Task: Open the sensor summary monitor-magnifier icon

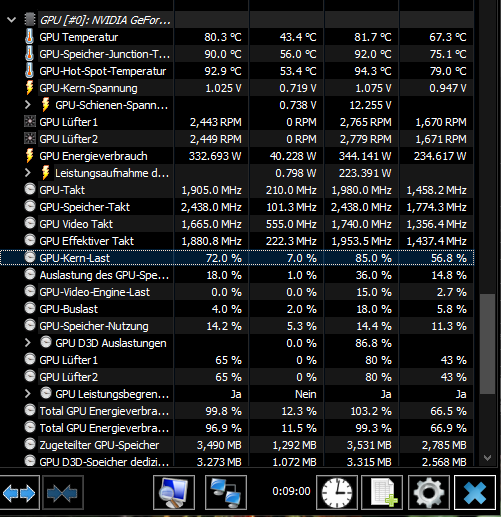Action: pyautogui.click(x=174, y=492)
